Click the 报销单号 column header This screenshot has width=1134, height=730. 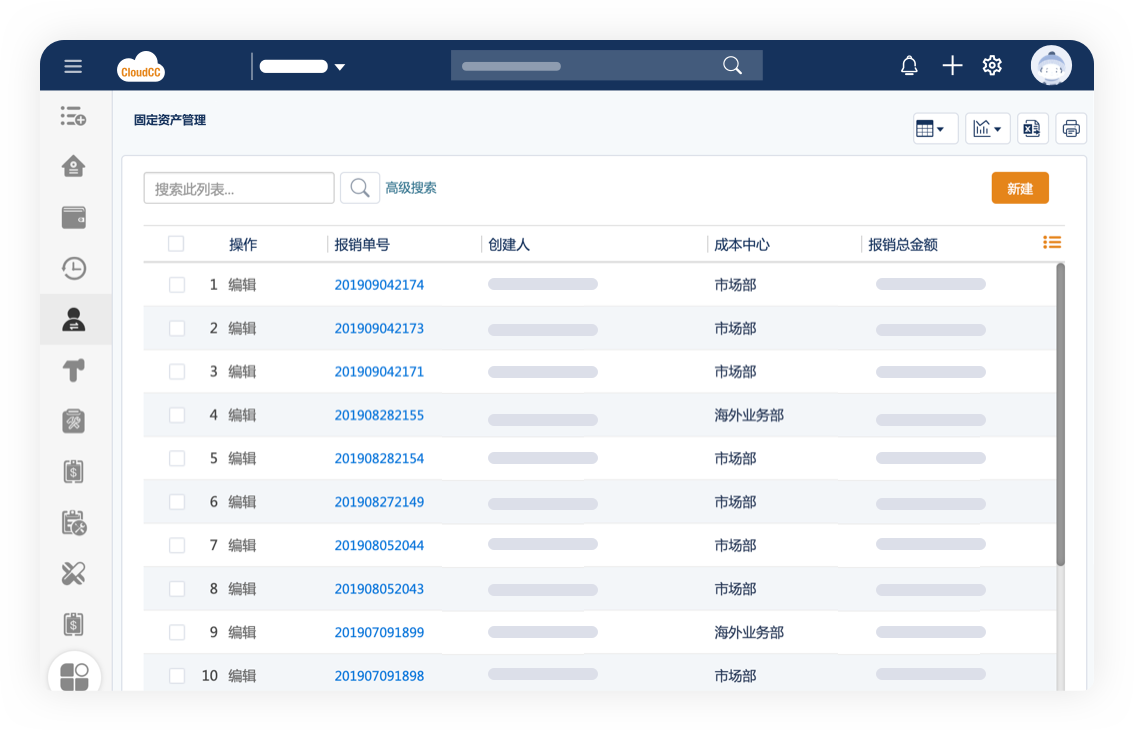click(362, 245)
